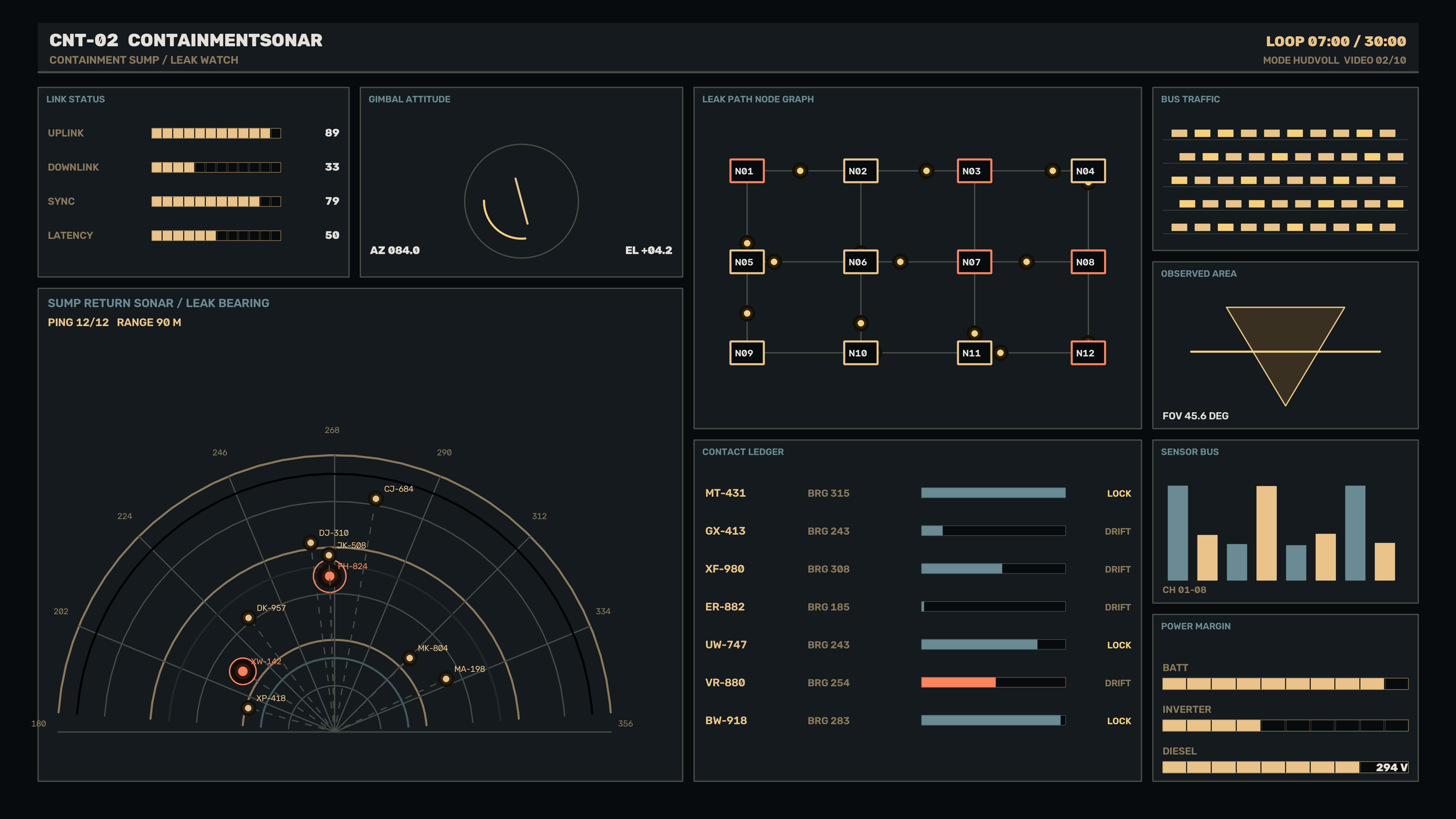Select node N01 in leak path graph

click(x=747, y=171)
